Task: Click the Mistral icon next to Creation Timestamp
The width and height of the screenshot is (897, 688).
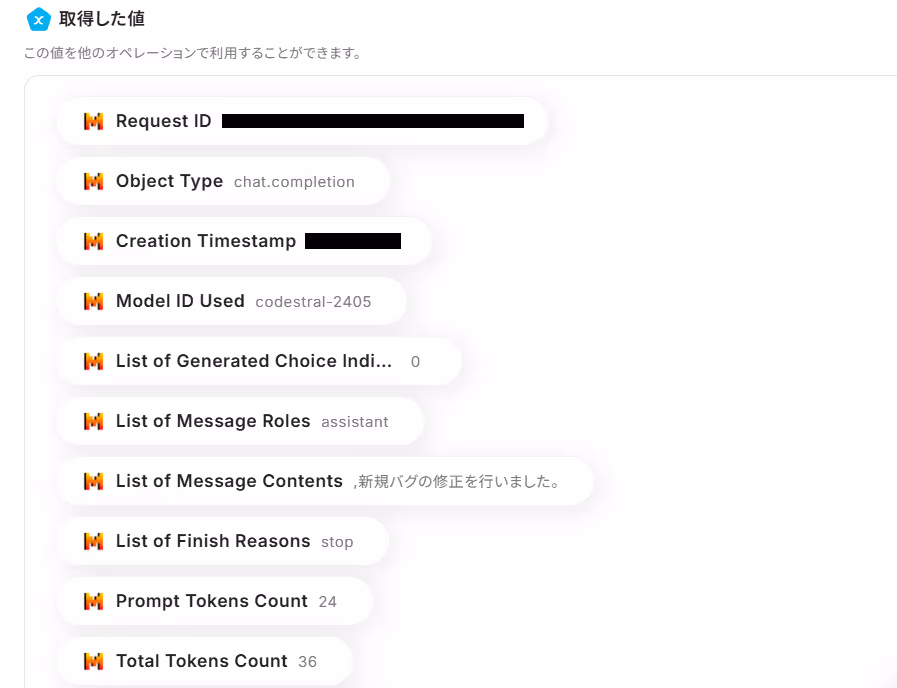Action: [93, 241]
